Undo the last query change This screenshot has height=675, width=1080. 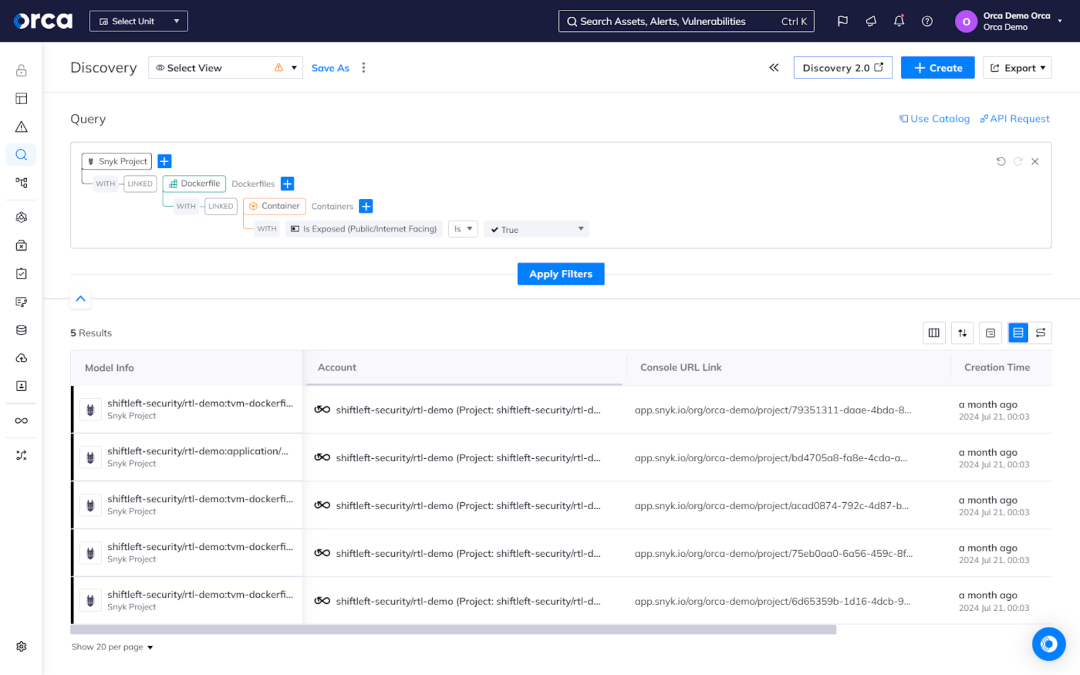[1001, 161]
